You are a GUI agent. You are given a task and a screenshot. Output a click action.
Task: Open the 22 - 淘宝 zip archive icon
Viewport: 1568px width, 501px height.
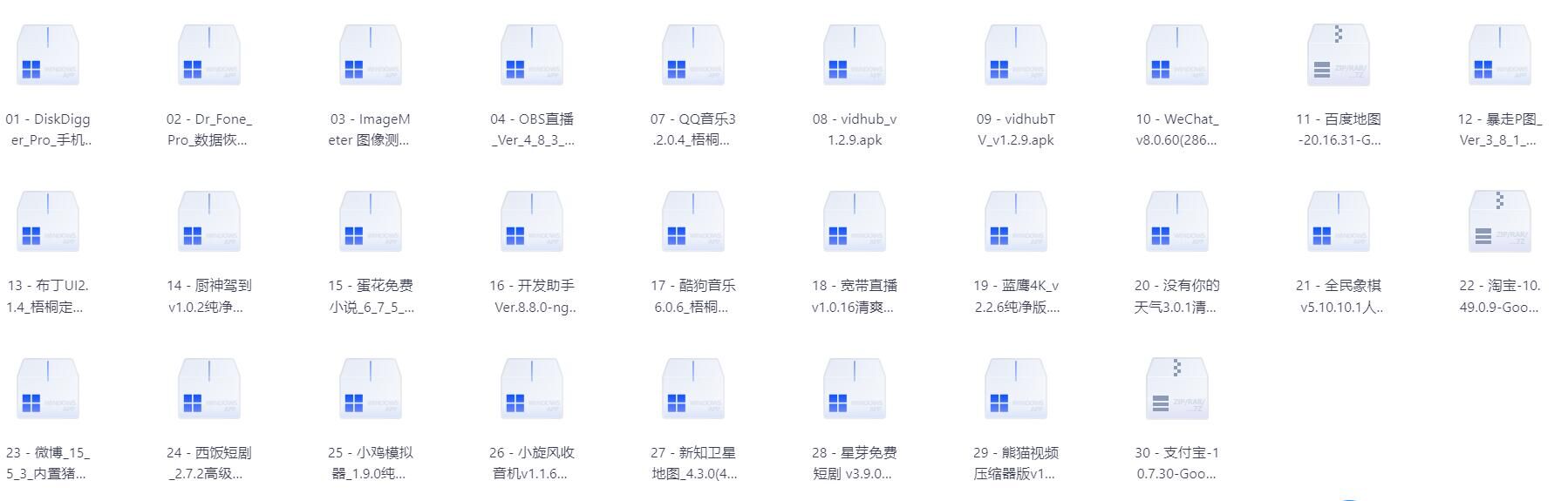coord(1500,222)
